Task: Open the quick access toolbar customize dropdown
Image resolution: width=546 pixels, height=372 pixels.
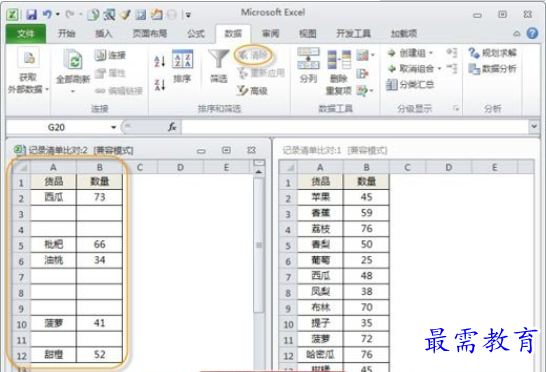Action: (188, 15)
